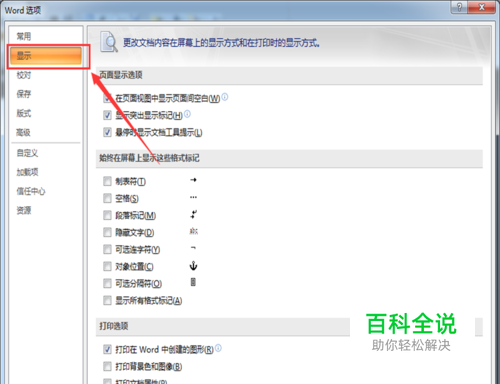The width and height of the screenshot is (500, 384).
Task: Click the tab arrow symbol for 制表符
Action: pos(193,180)
